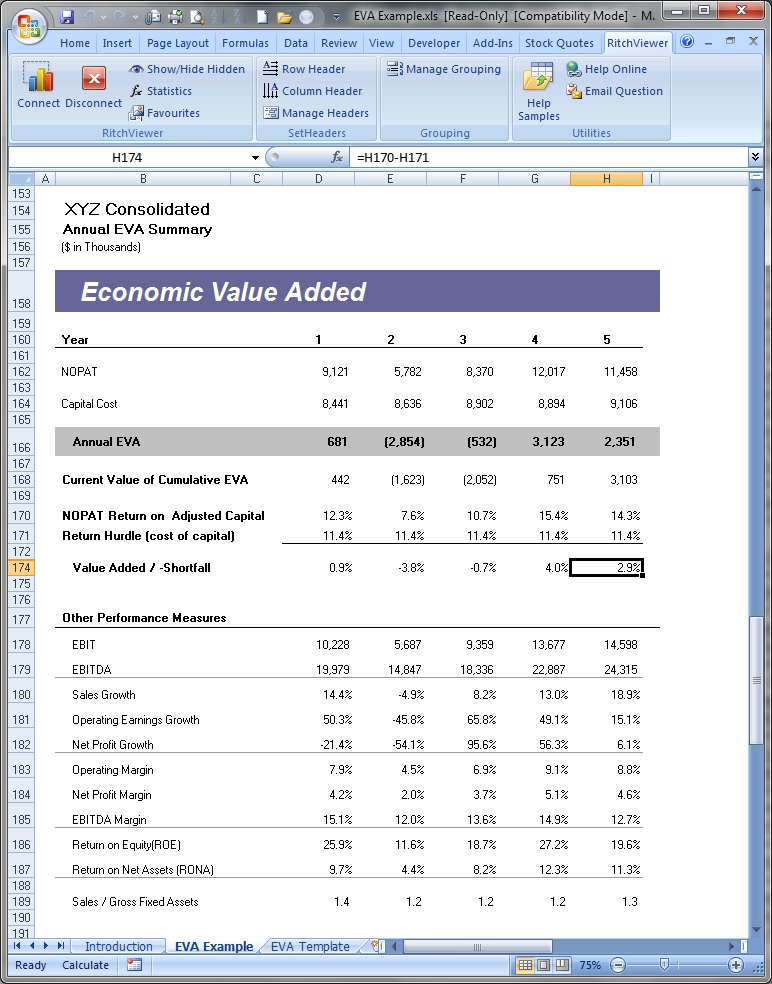Click the zoom slider handle
The width and height of the screenshot is (772, 984).
pos(664,965)
